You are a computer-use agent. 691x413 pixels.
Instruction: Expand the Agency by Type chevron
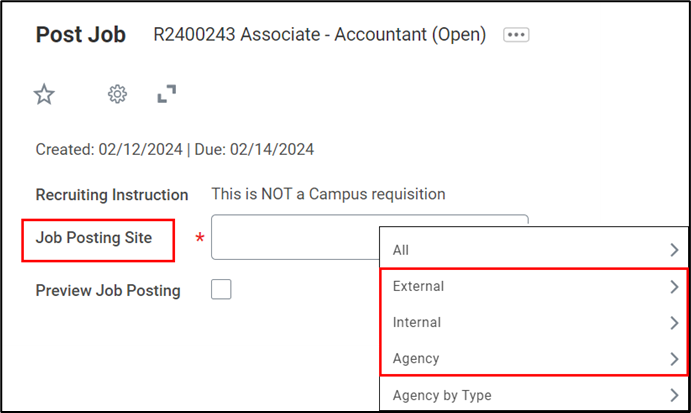click(x=675, y=395)
